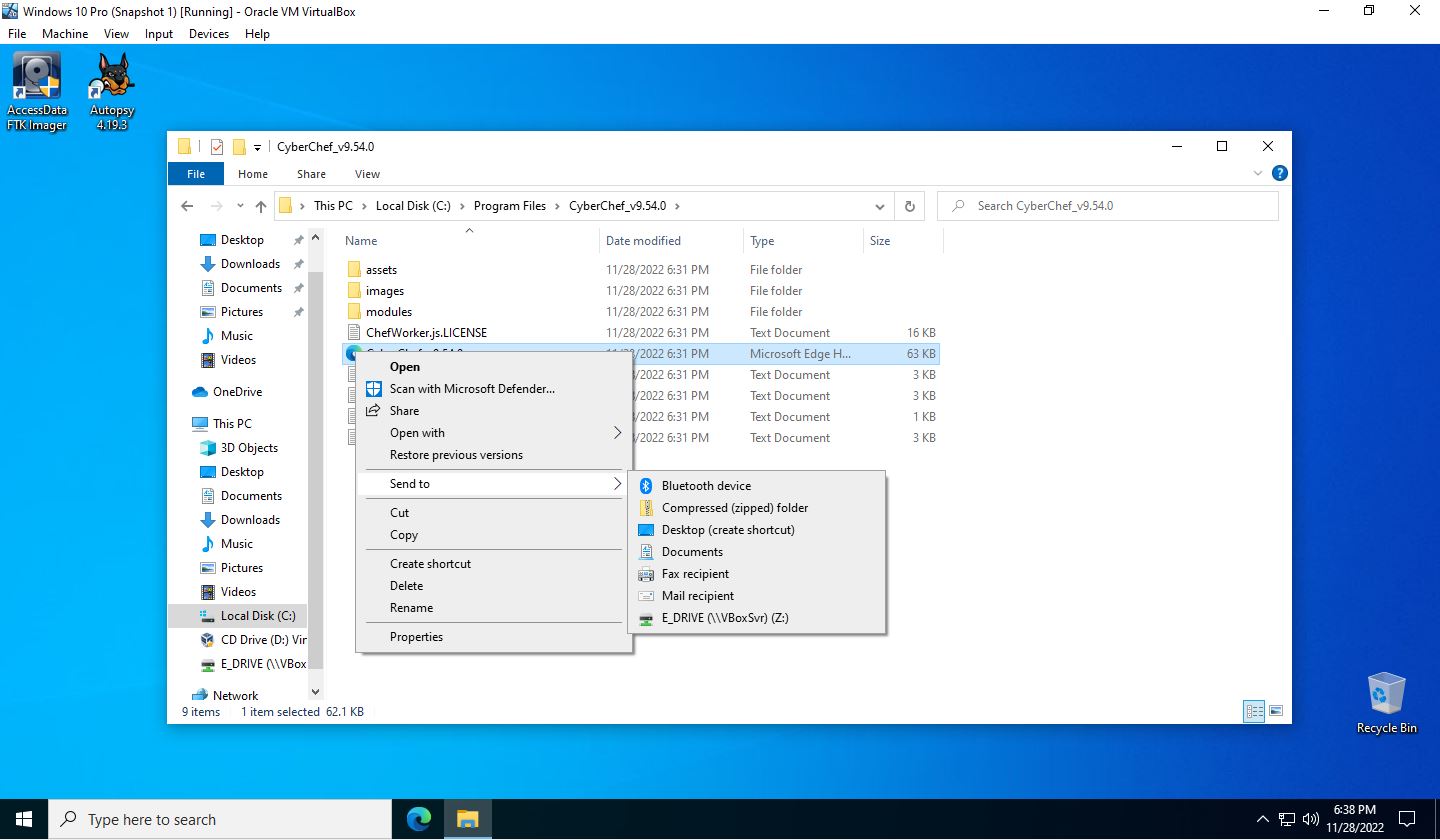Sort by Type column header

[x=804, y=241]
